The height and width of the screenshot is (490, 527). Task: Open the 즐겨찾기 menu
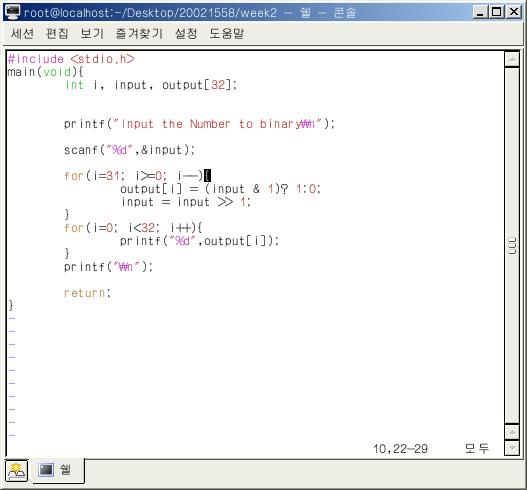click(x=139, y=33)
